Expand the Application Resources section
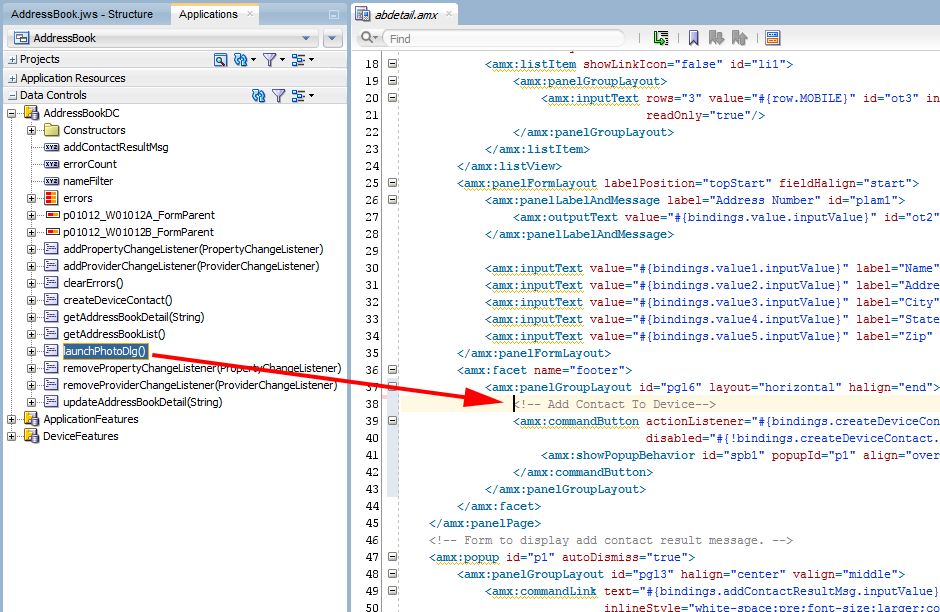This screenshot has width=940, height=612. coord(12,78)
